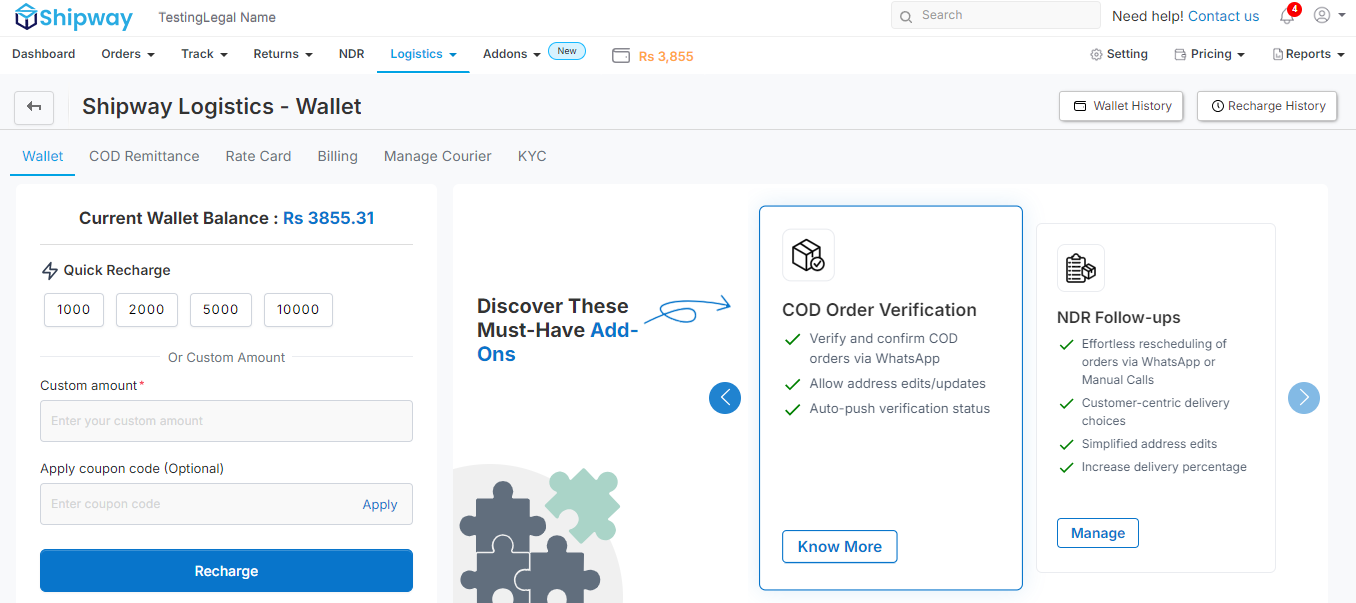Click the NDR Follow-ups heading
Image resolution: width=1356 pixels, height=603 pixels.
tap(1119, 318)
